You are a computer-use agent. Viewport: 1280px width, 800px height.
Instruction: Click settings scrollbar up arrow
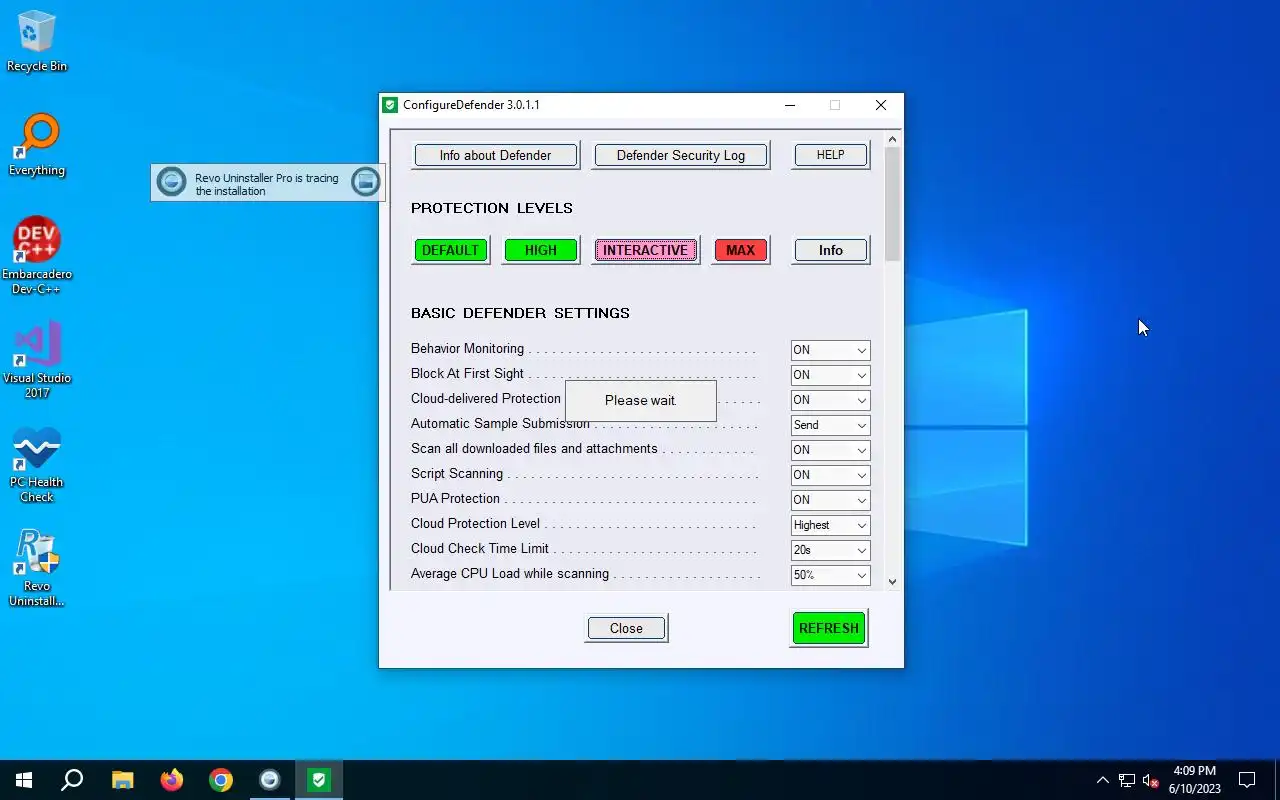(893, 138)
